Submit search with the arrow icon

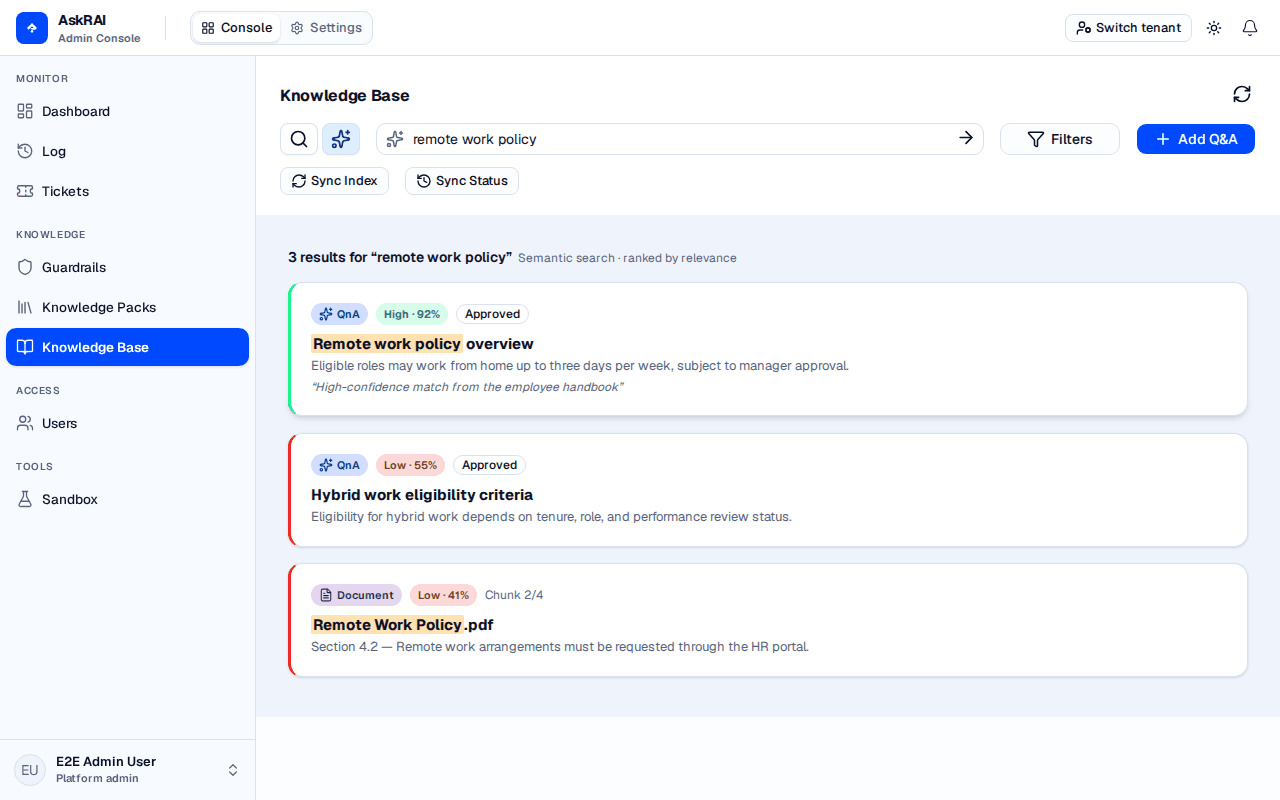pyautogui.click(x=966, y=138)
